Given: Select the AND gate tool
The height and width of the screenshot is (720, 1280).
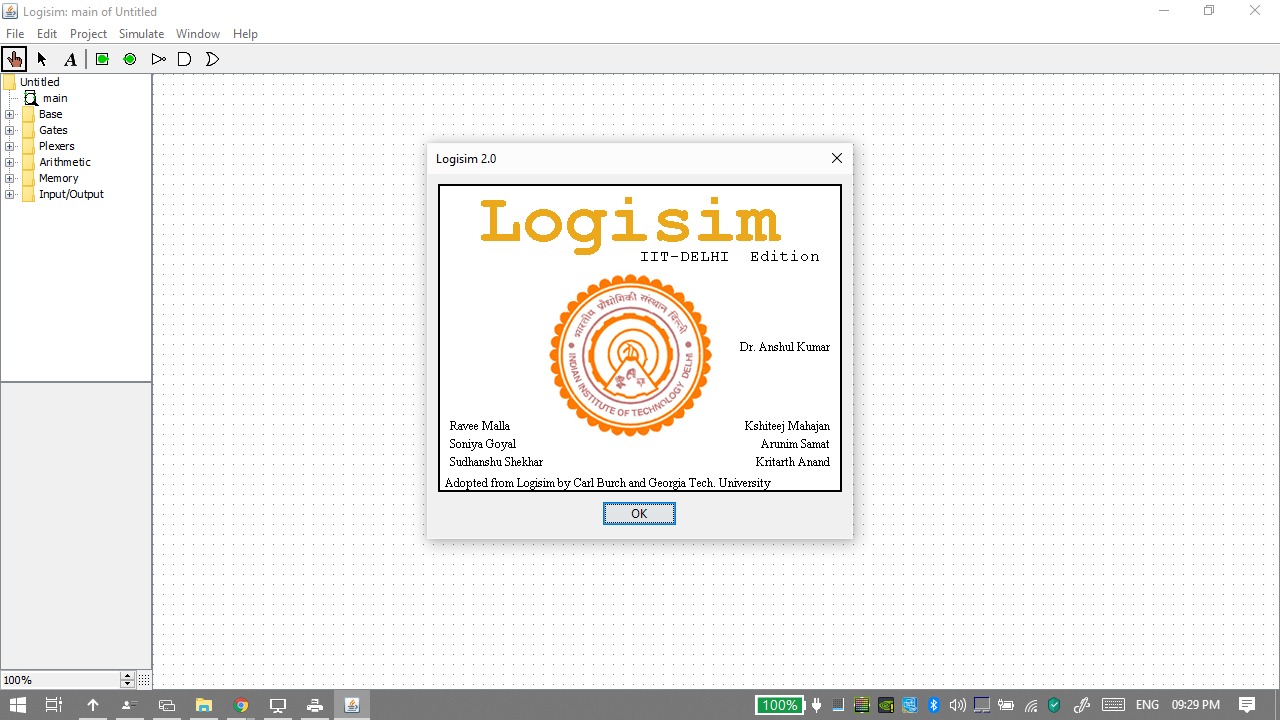Looking at the screenshot, I should coord(184,59).
